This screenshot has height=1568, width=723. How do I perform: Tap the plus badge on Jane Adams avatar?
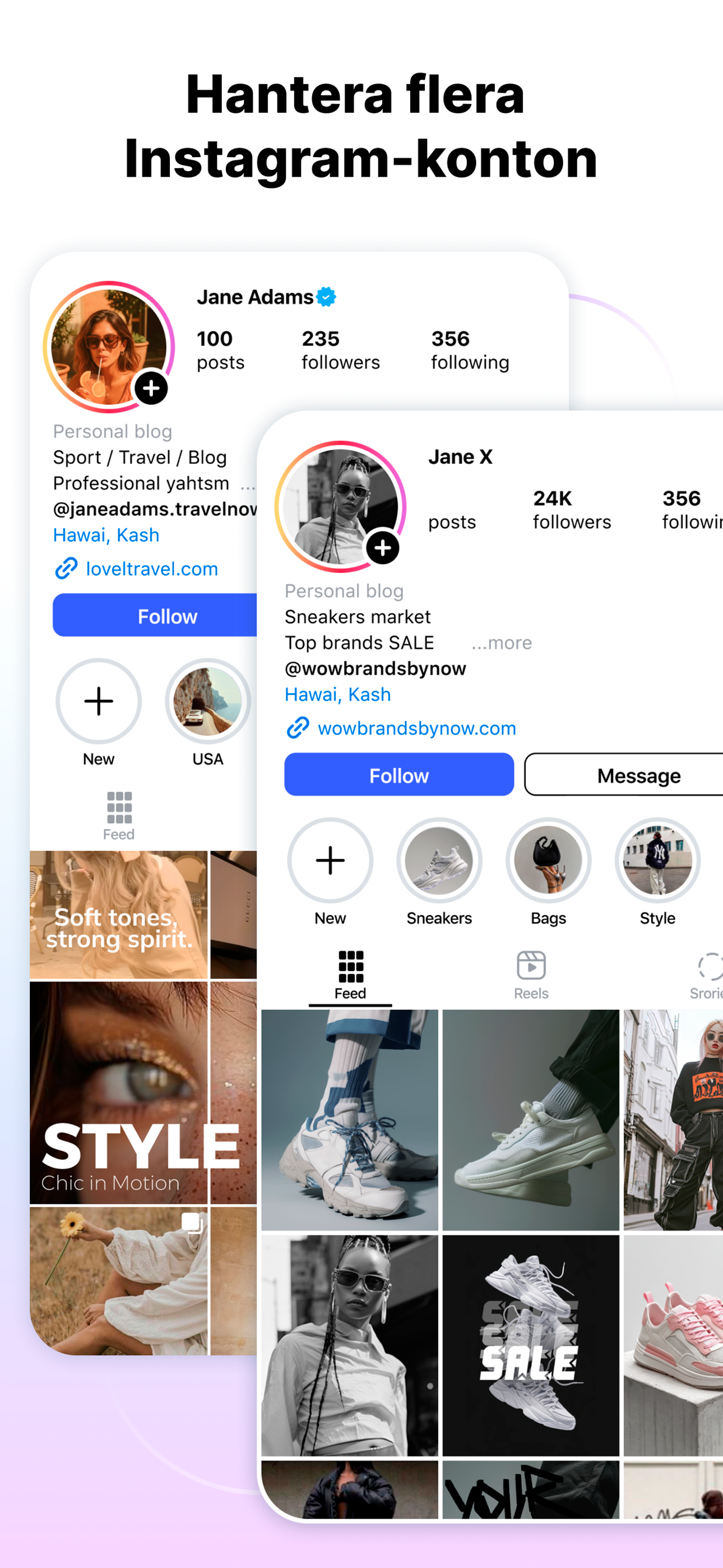tap(151, 388)
